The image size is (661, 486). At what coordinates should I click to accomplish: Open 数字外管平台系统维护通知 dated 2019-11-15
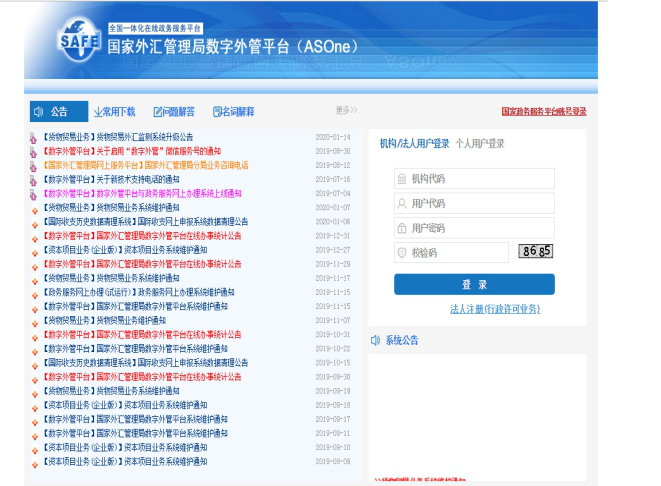pyautogui.click(x=136, y=306)
